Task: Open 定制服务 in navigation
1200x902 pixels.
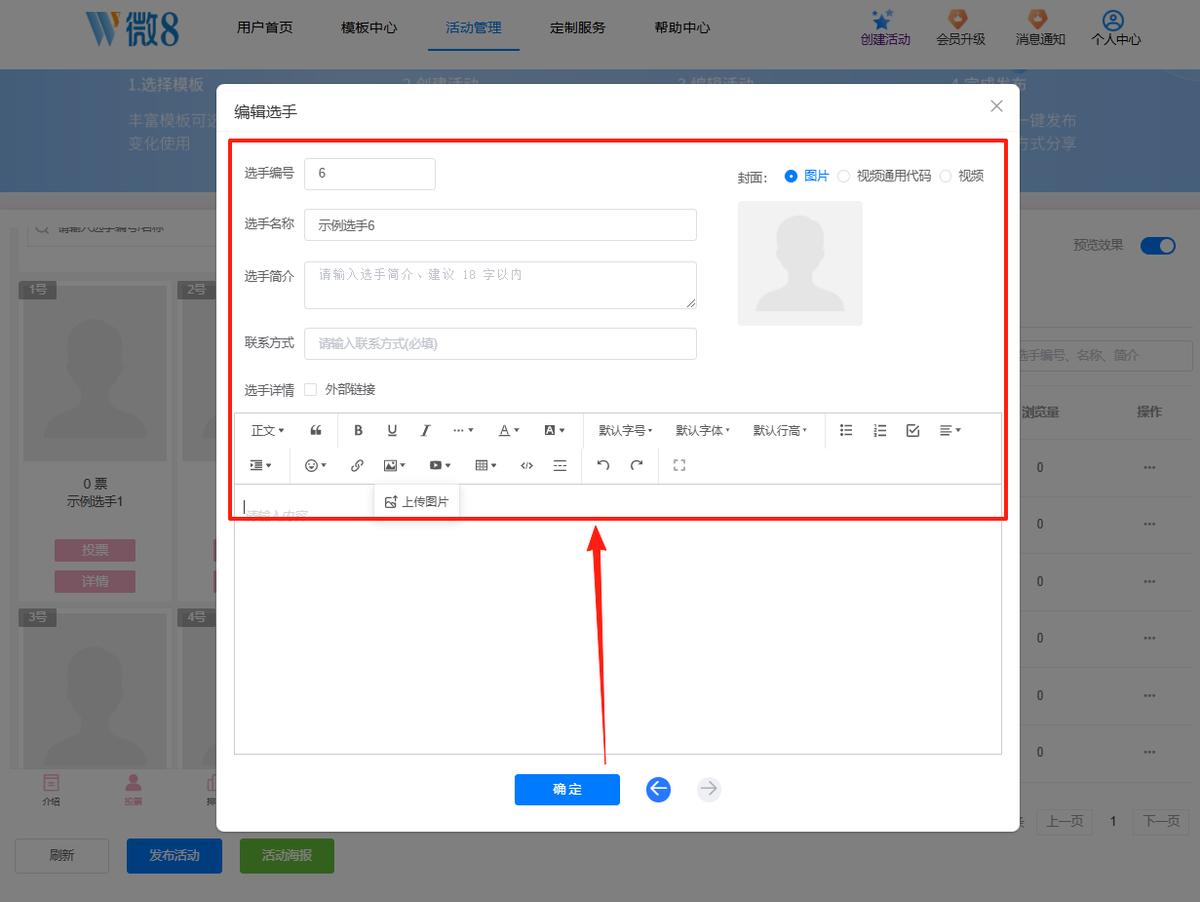Action: click(x=578, y=28)
